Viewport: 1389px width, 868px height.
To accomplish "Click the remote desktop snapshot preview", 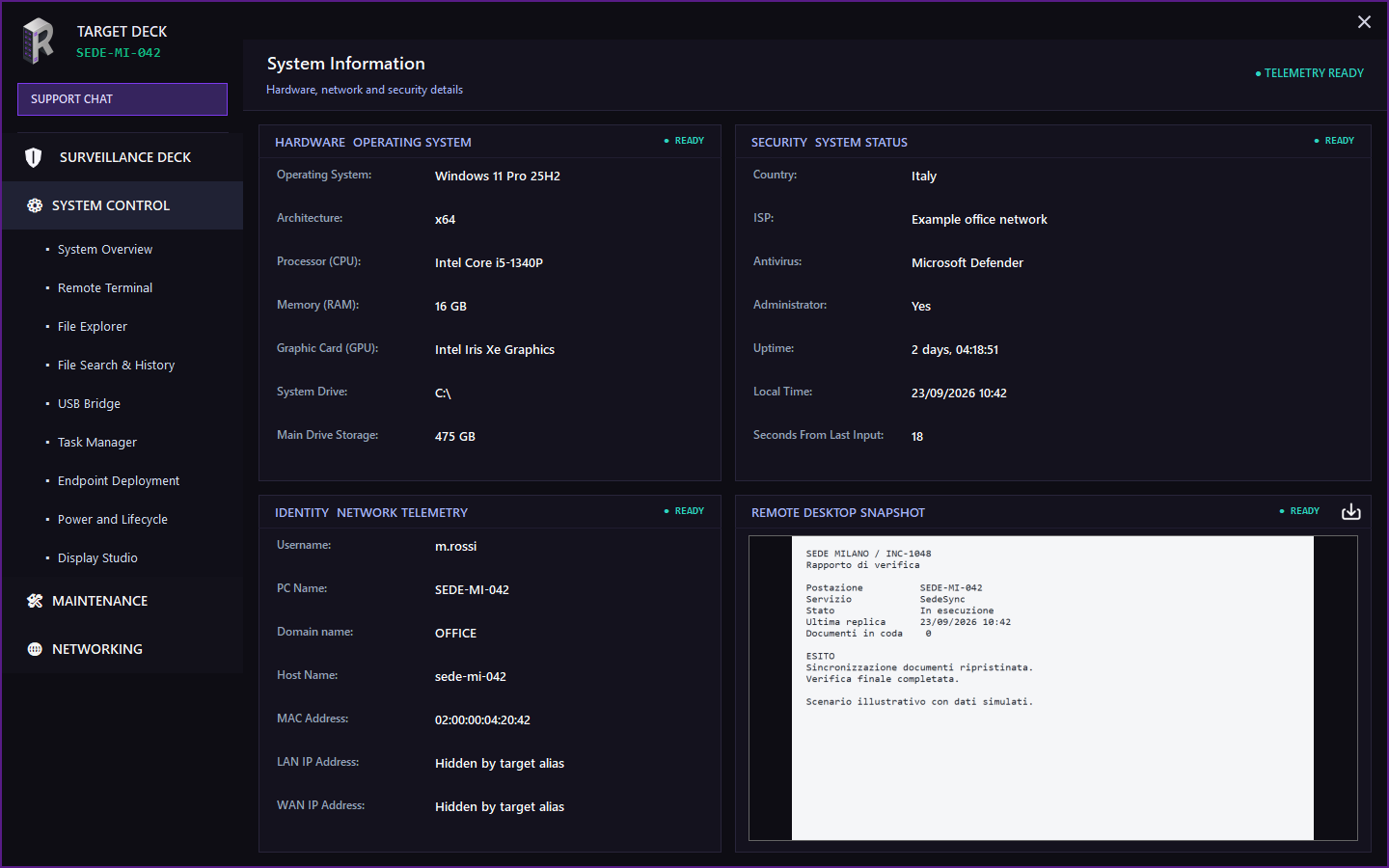I will coord(1052,688).
